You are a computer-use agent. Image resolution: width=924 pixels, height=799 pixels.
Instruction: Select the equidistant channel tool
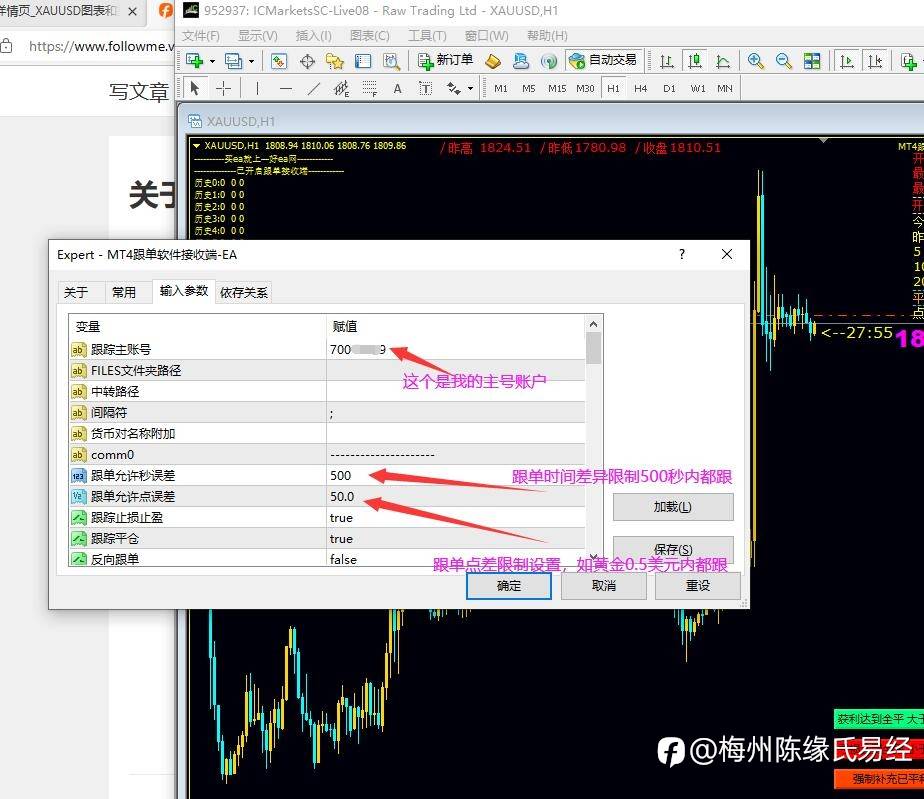[x=341, y=88]
